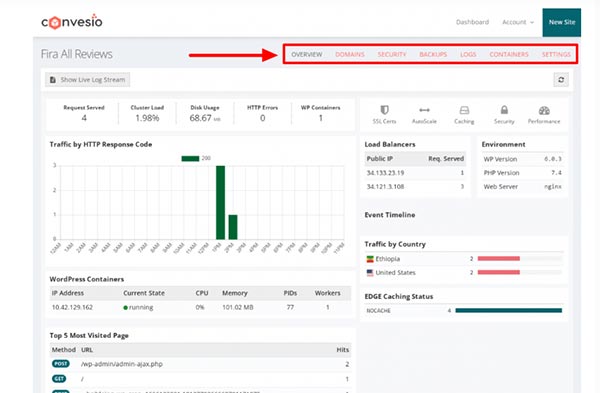
Task: Click Show Live Log Stream button
Action: [x=87, y=80]
